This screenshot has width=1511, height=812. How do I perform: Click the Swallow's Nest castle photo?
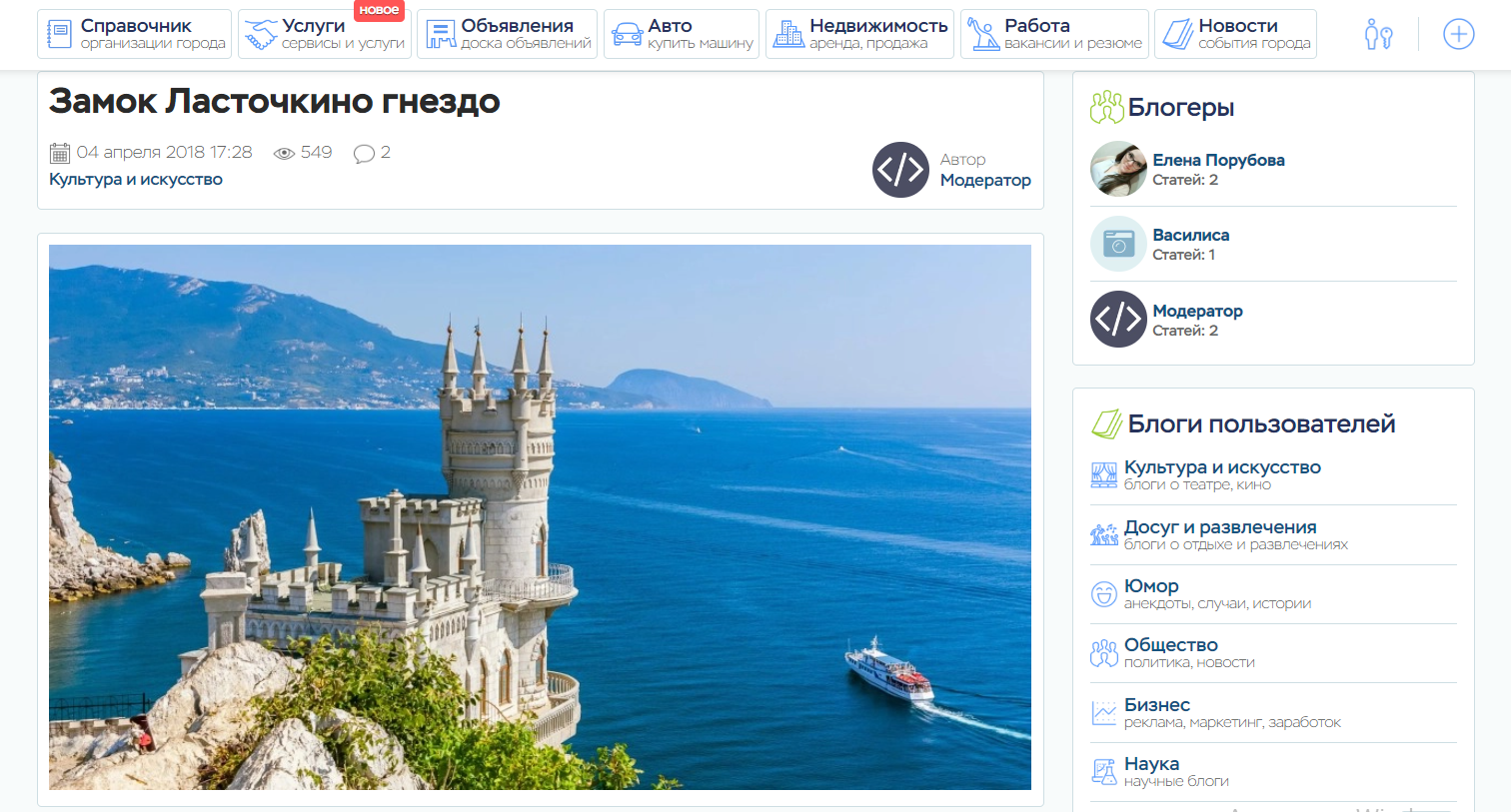pyautogui.click(x=540, y=517)
